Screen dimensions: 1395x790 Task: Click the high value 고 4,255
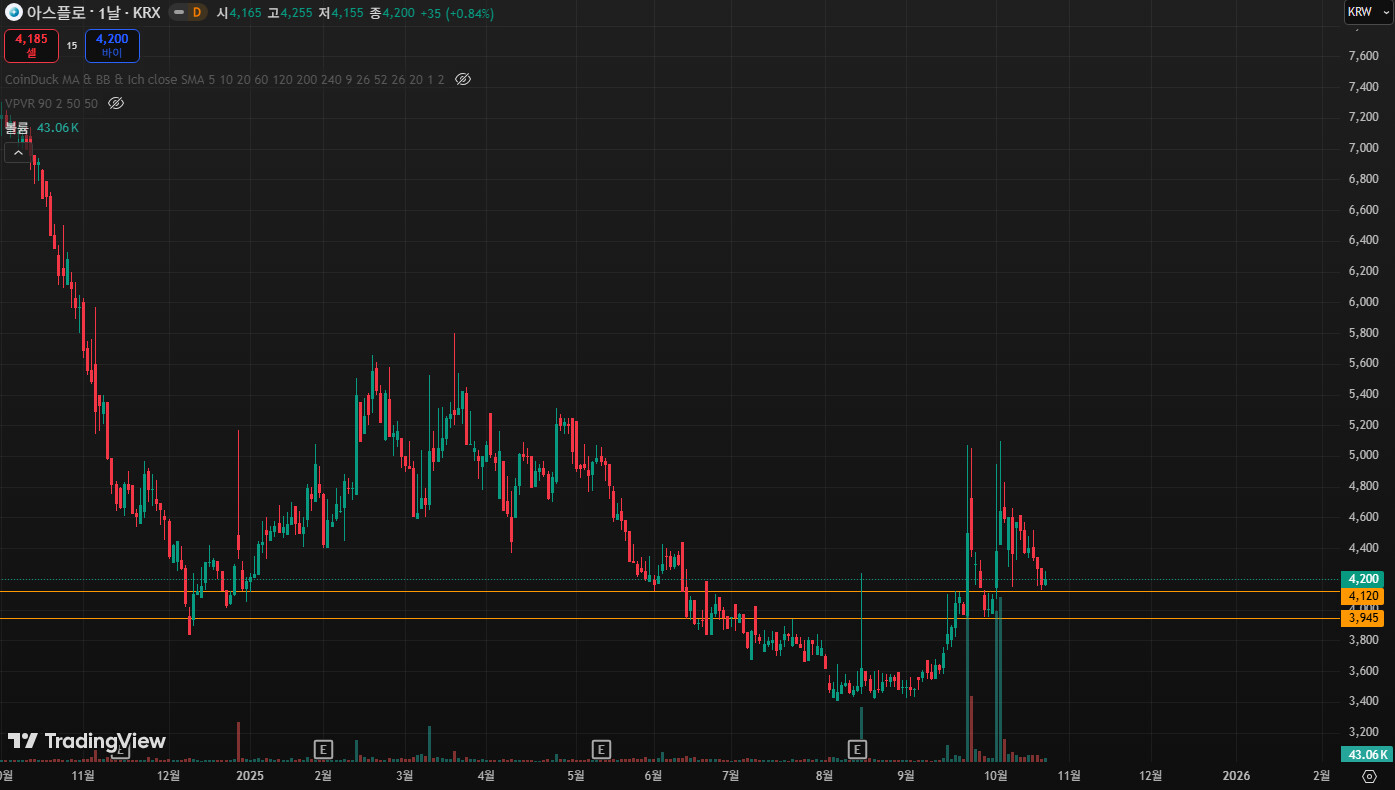point(290,13)
